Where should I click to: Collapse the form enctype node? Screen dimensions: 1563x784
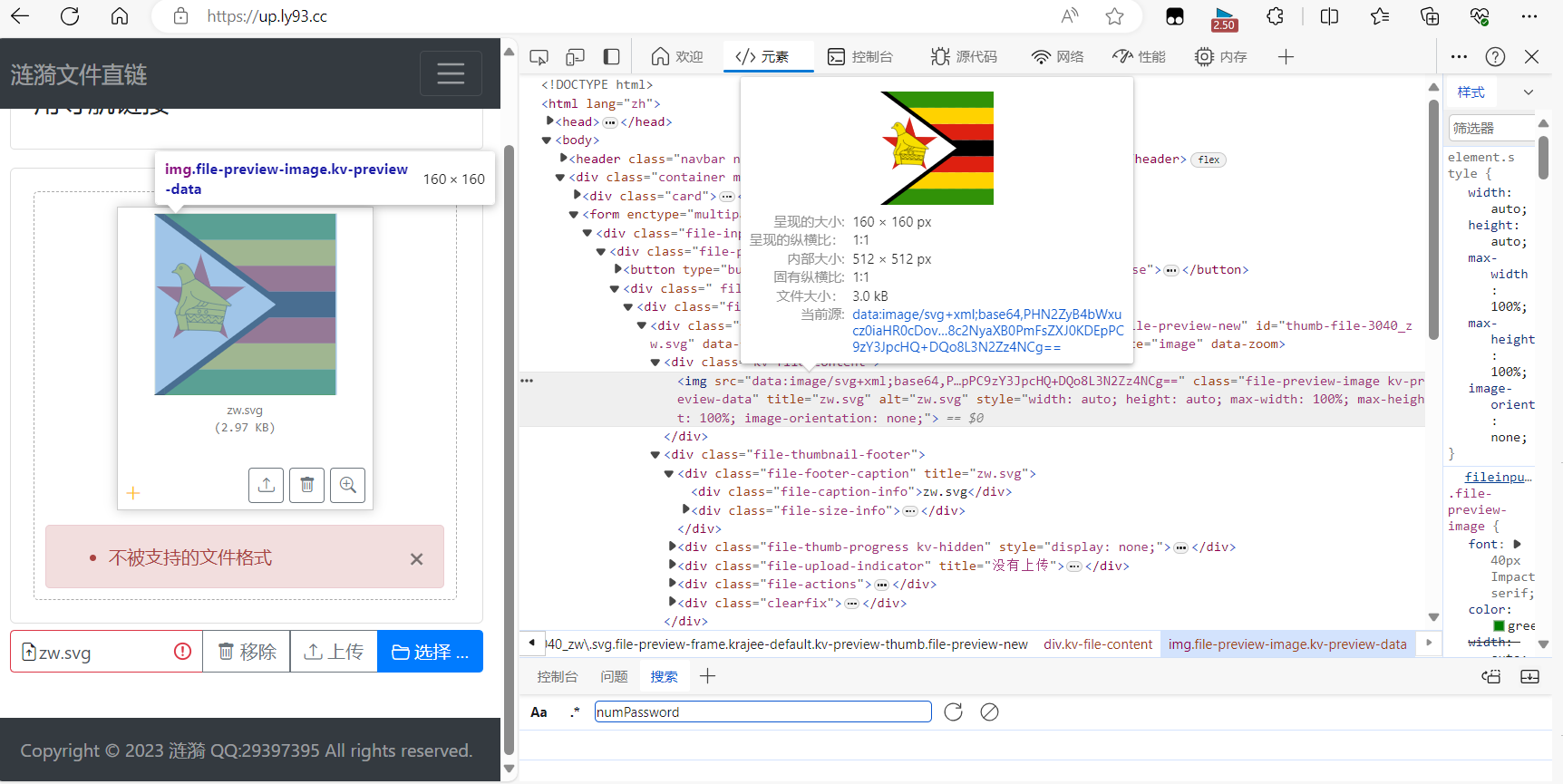574,215
